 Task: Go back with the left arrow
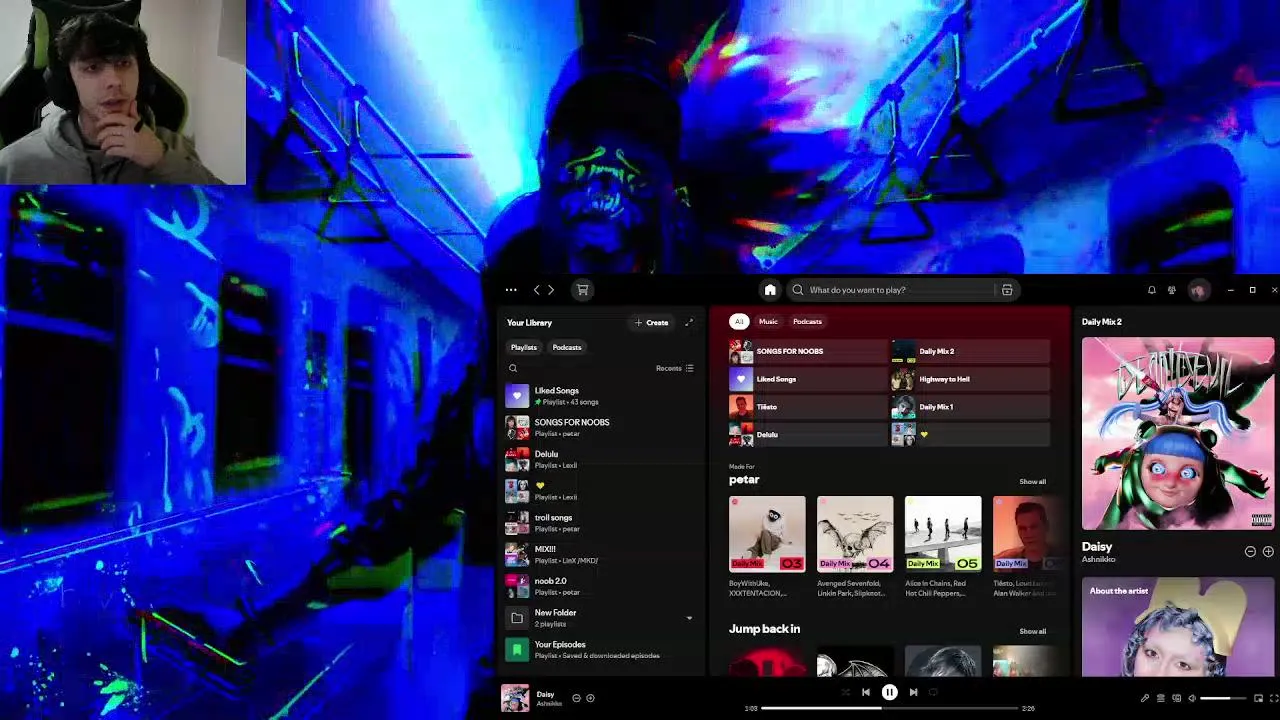click(x=536, y=290)
